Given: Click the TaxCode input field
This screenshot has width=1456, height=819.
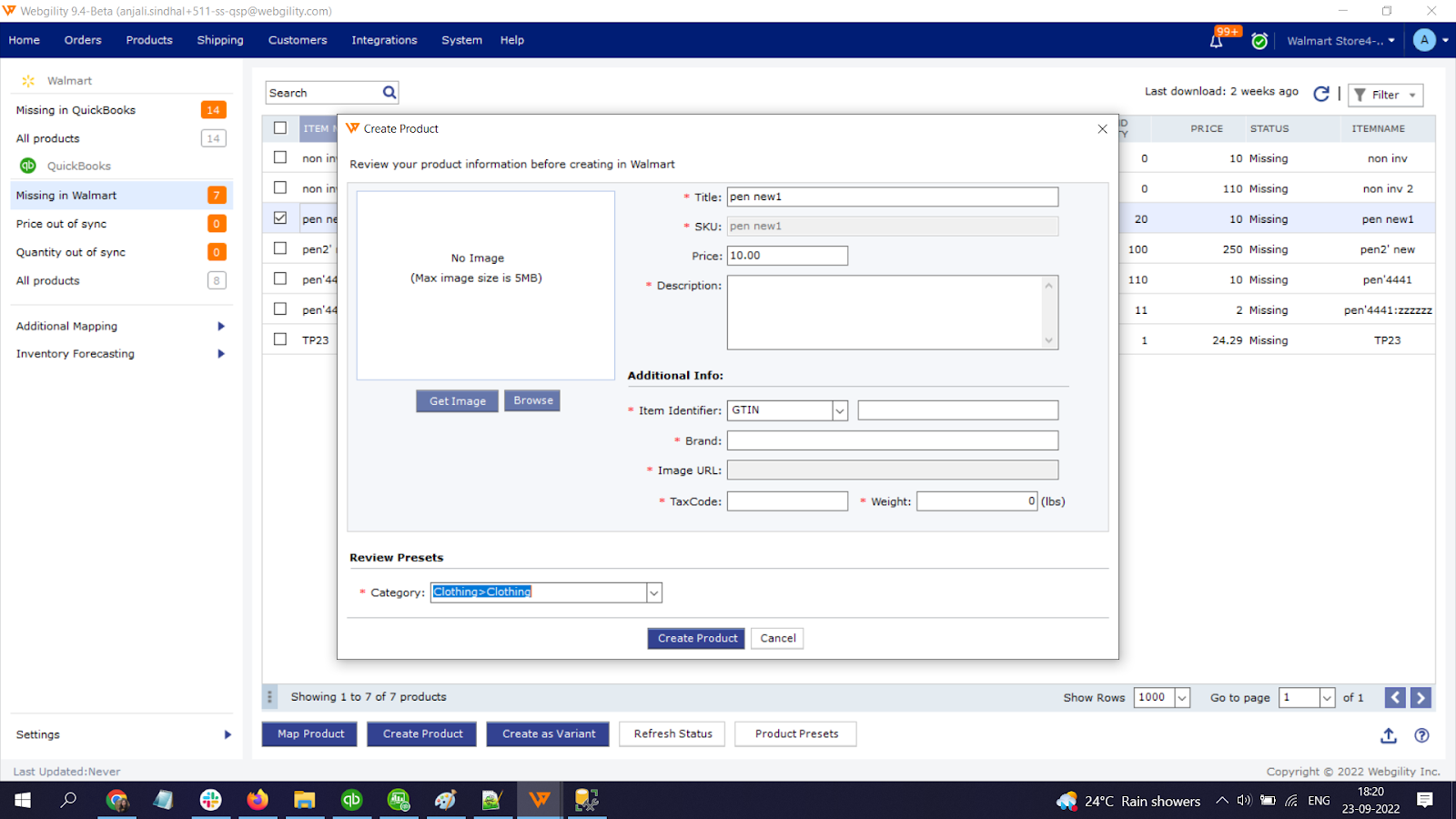Looking at the screenshot, I should (x=787, y=501).
